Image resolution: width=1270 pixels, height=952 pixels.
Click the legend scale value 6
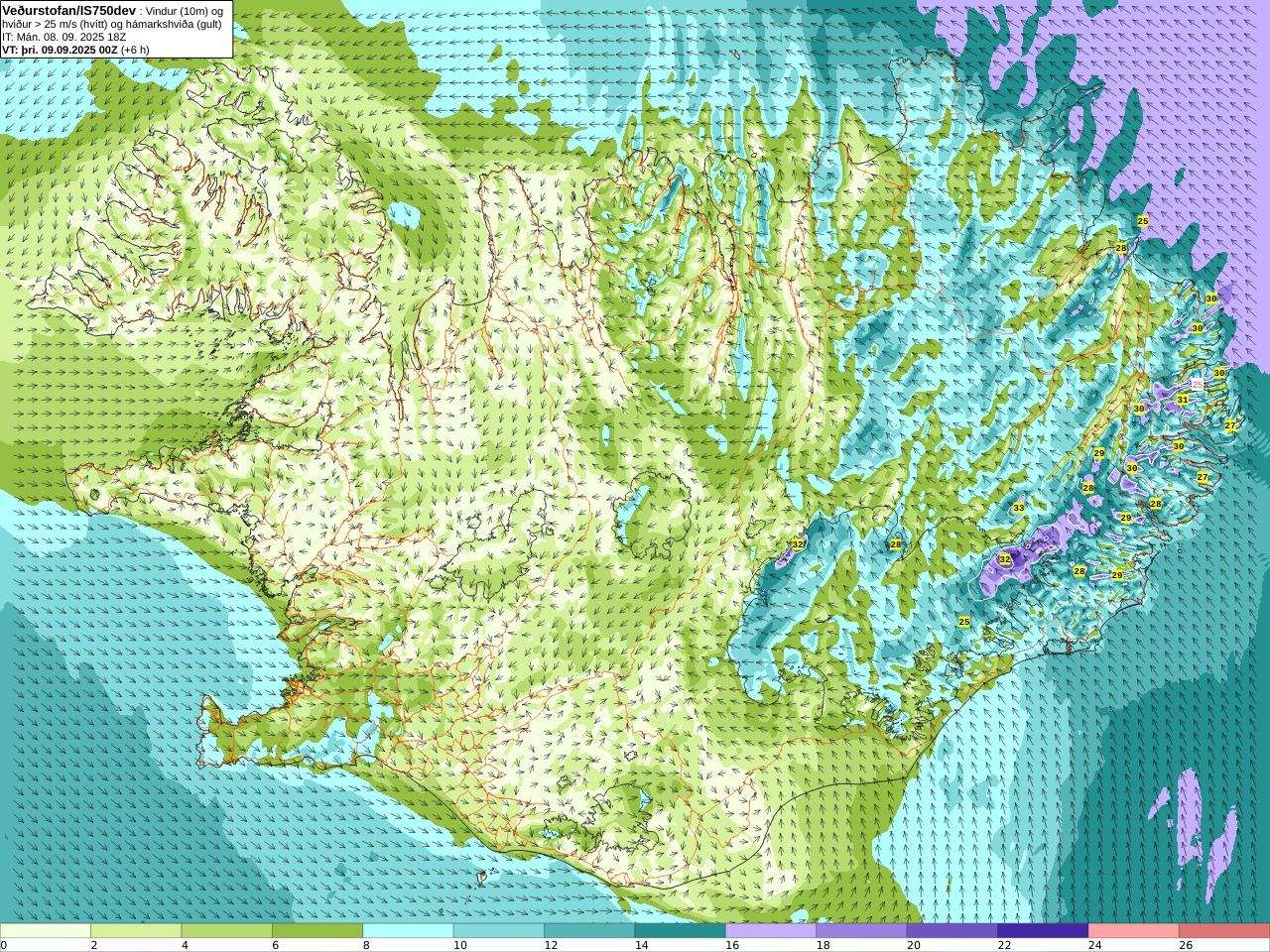pos(276,946)
